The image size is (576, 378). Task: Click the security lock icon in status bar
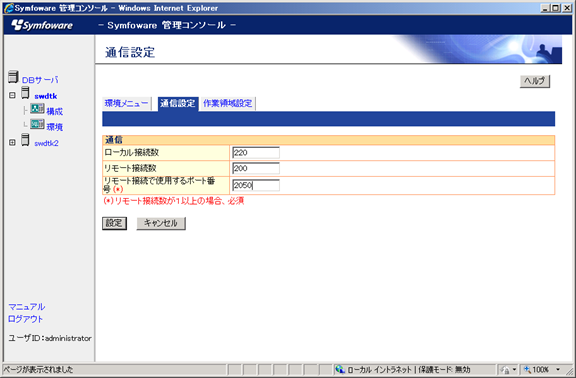(505, 370)
